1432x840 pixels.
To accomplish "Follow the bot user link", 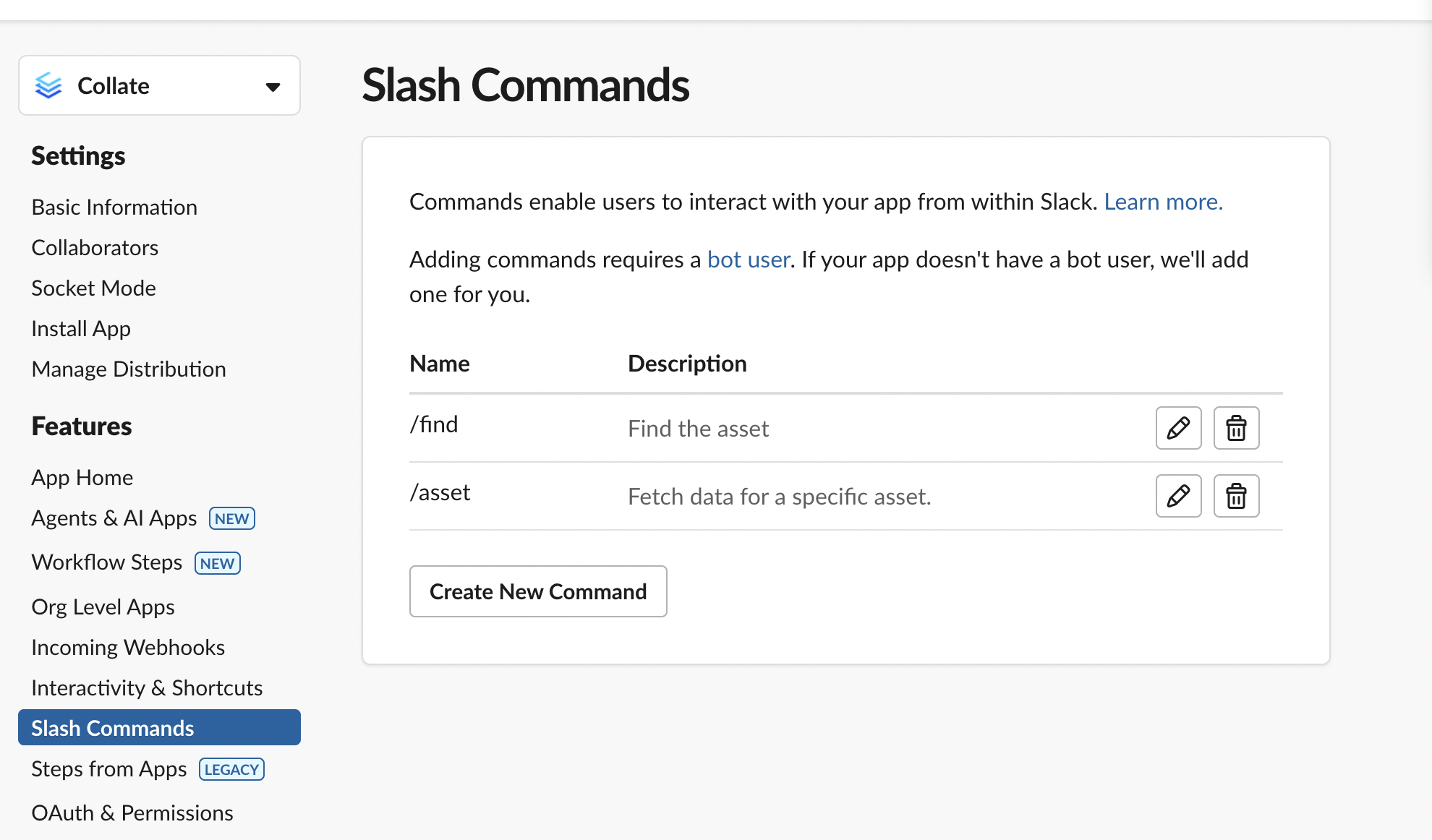I will (748, 260).
